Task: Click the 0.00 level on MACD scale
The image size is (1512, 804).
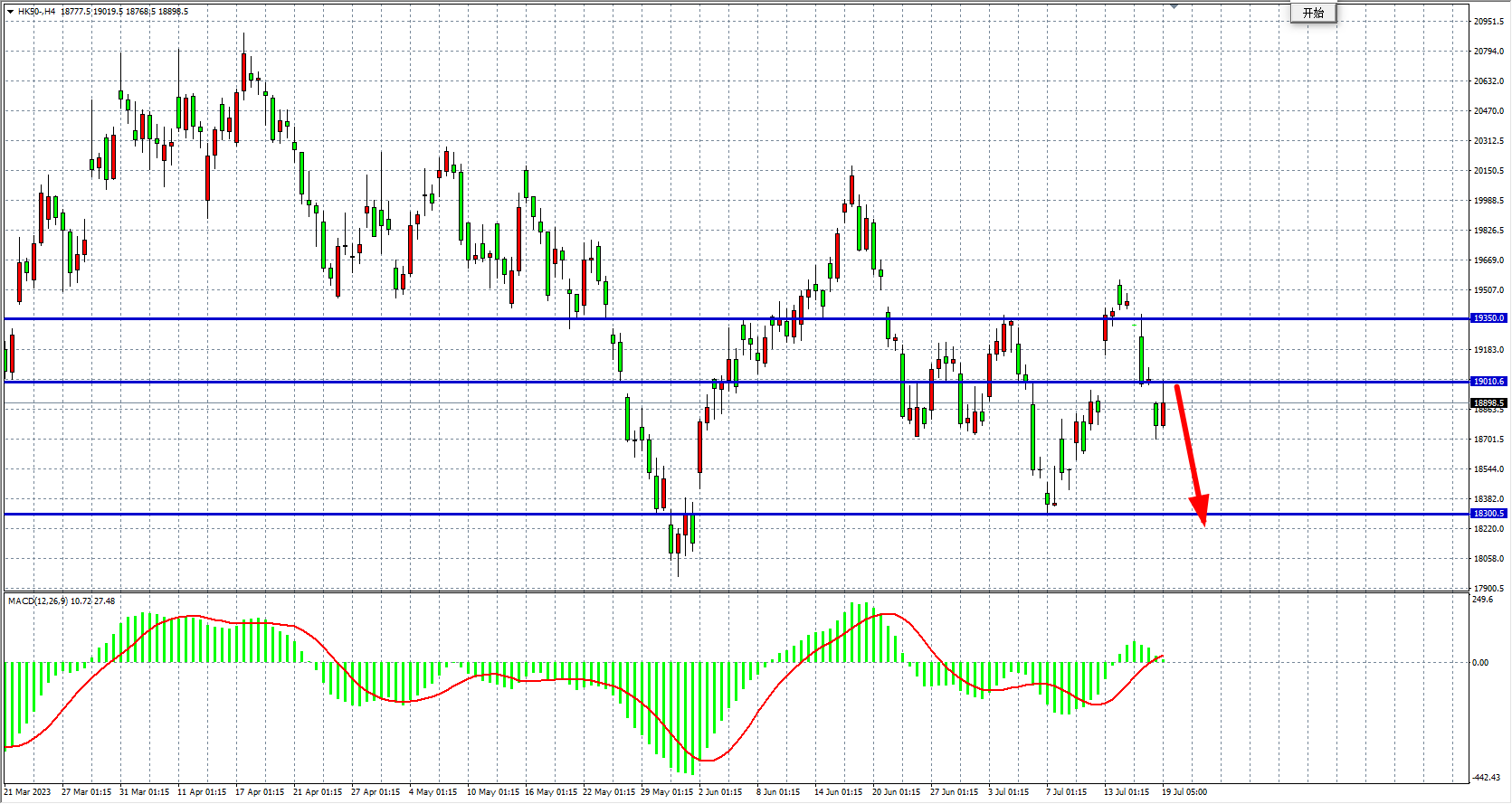Action: tap(1480, 663)
